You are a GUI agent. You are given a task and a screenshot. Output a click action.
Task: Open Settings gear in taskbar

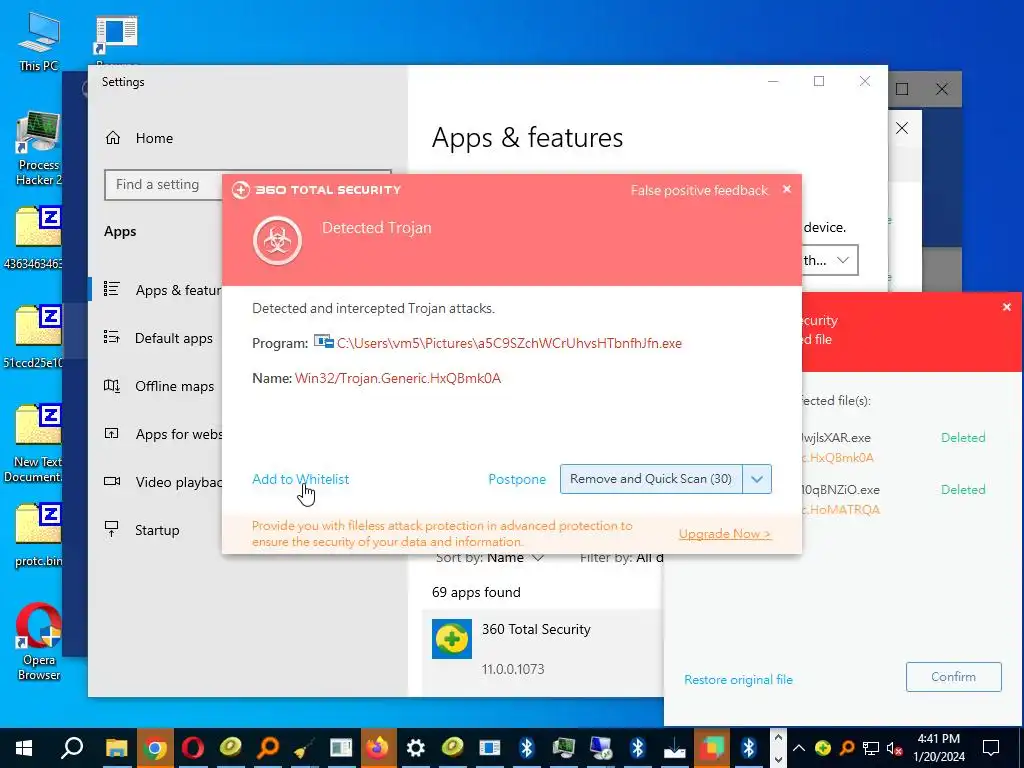pos(415,748)
